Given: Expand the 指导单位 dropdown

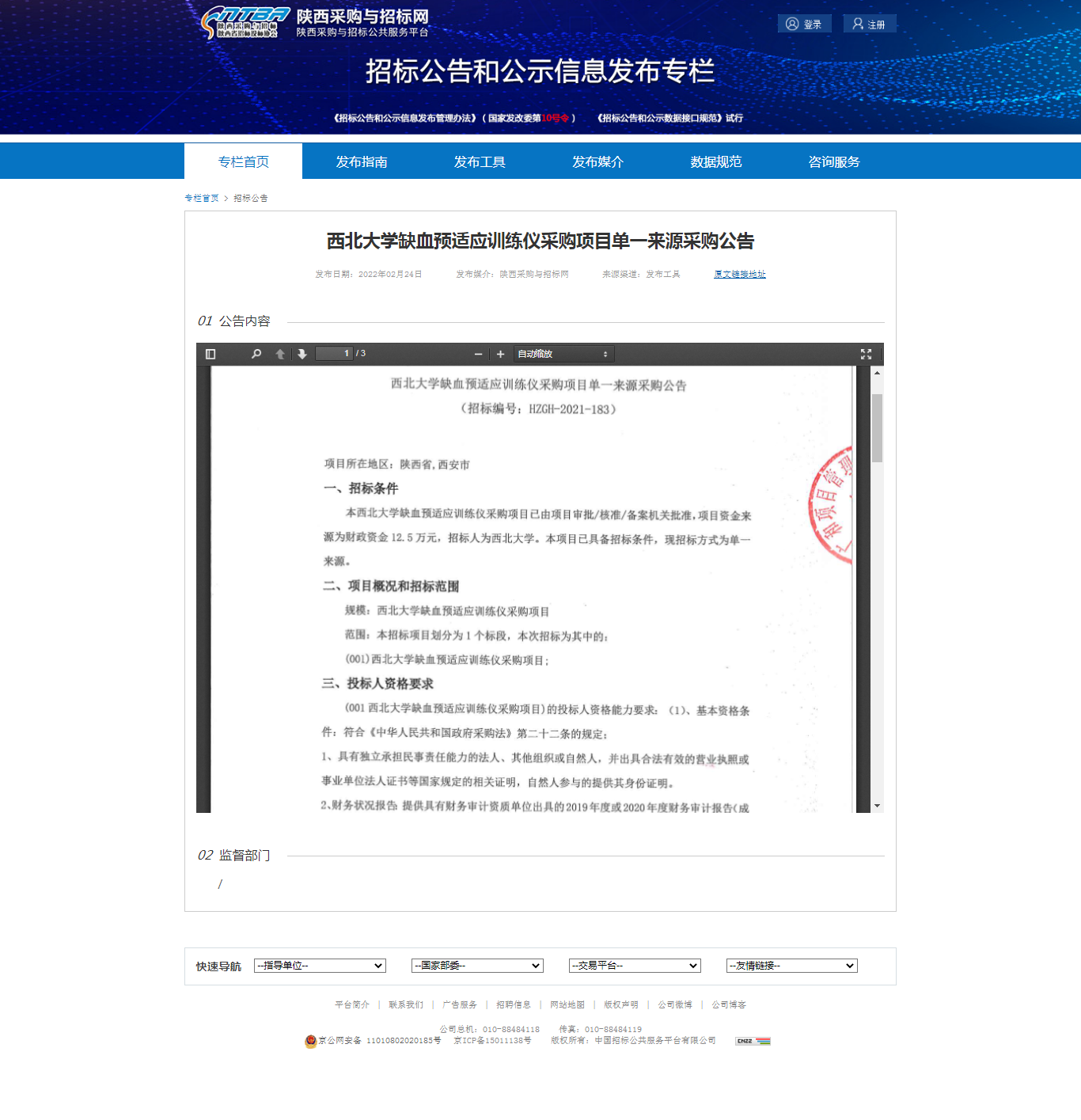Looking at the screenshot, I should click(x=320, y=966).
